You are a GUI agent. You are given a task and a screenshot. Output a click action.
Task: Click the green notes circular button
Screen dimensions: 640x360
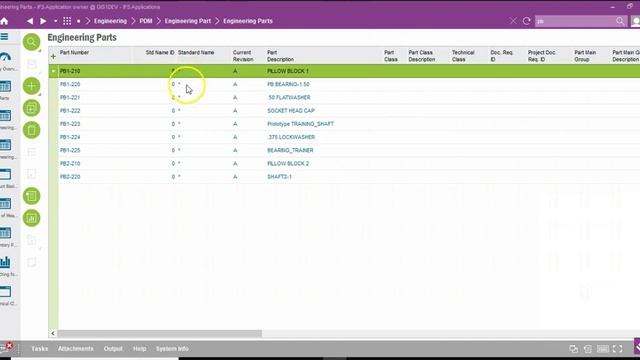pyautogui.click(x=31, y=196)
